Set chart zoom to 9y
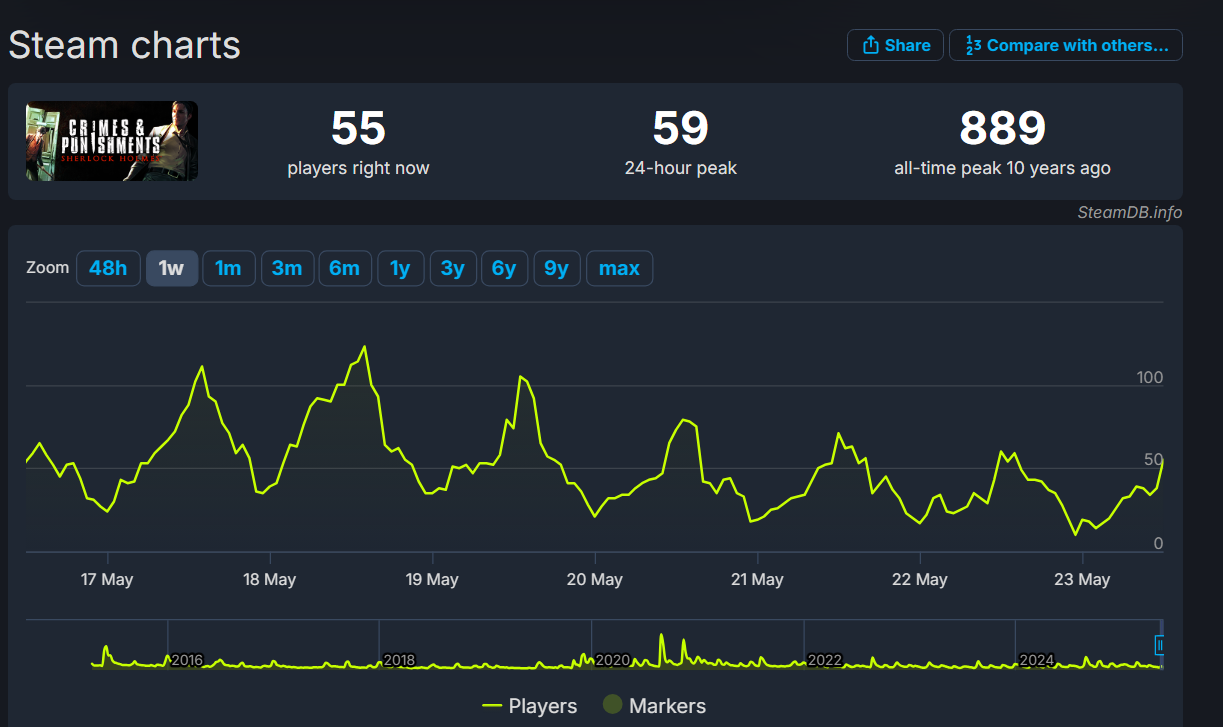 pos(557,268)
